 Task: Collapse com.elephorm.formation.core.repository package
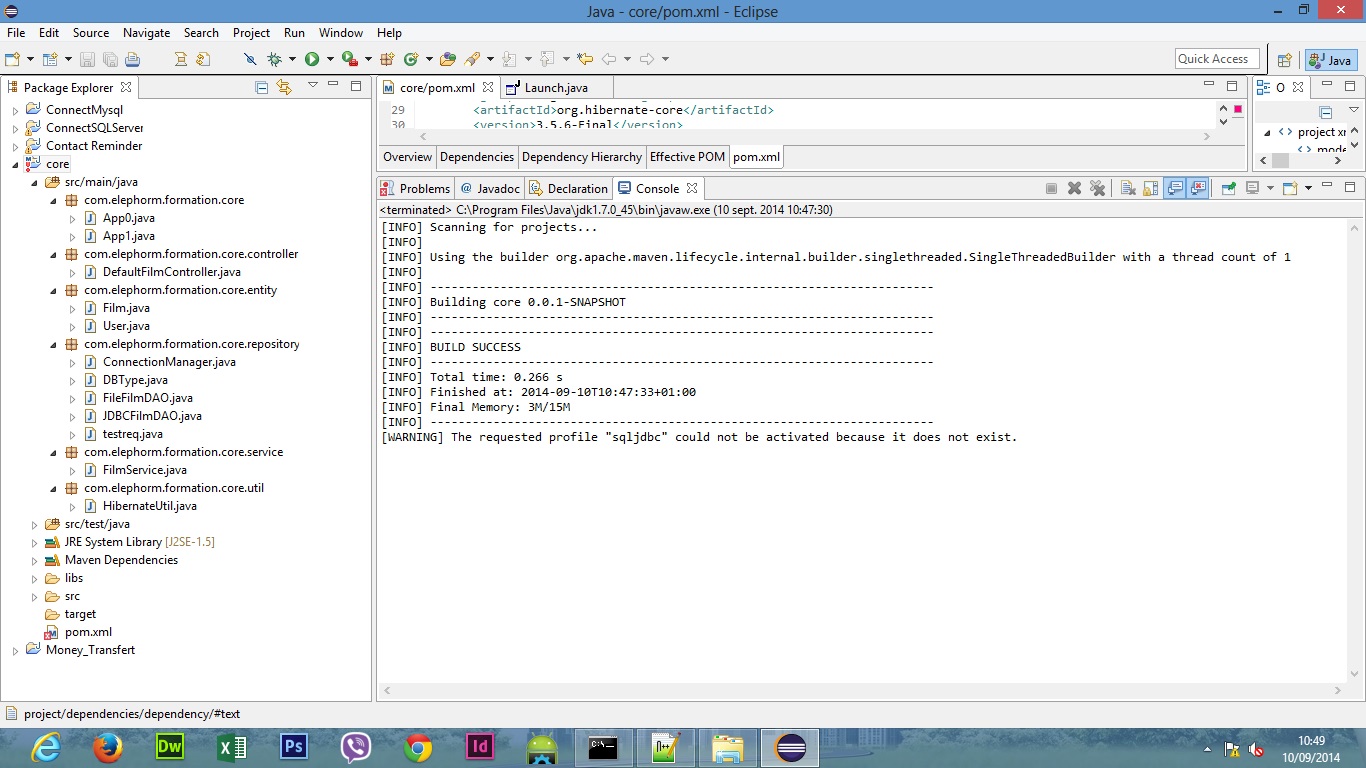[53, 344]
